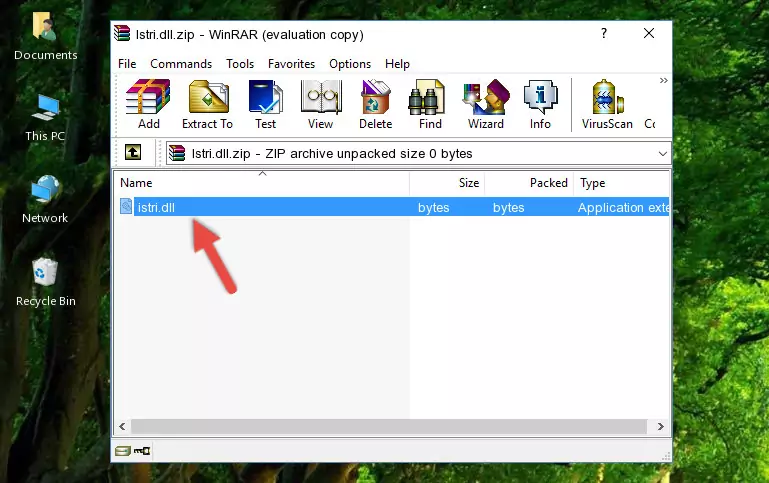Screen dimensions: 769x483
Task: Show archive Info
Action: [x=540, y=104]
